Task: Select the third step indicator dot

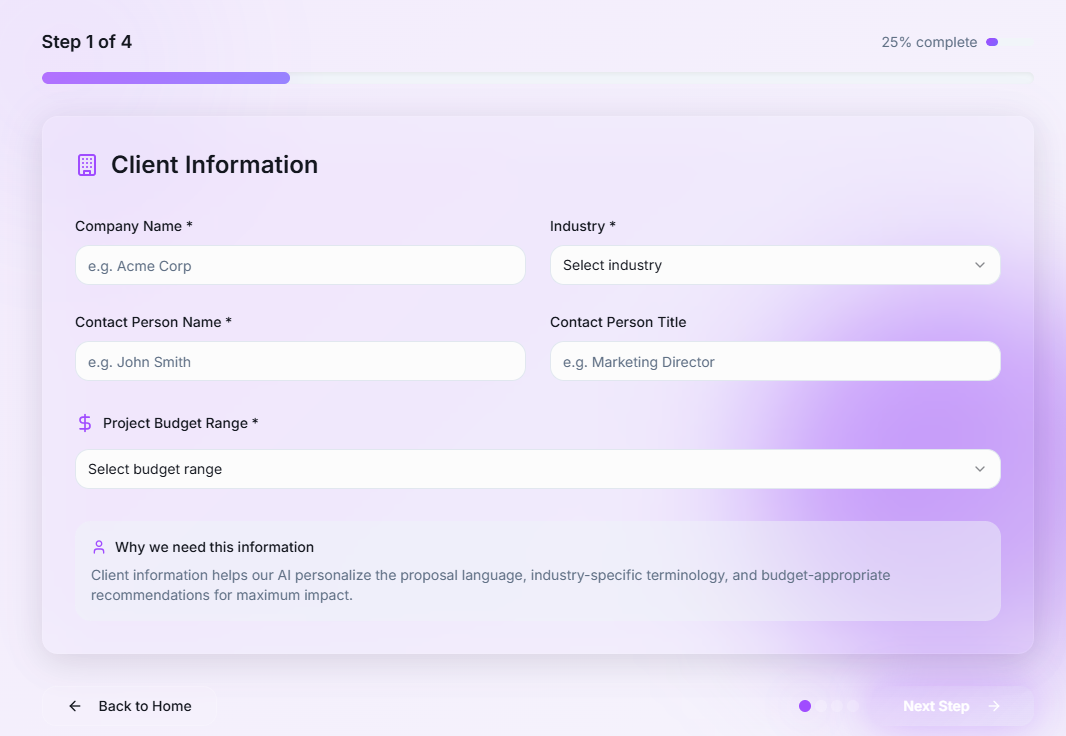Action: pyautogui.click(x=837, y=706)
